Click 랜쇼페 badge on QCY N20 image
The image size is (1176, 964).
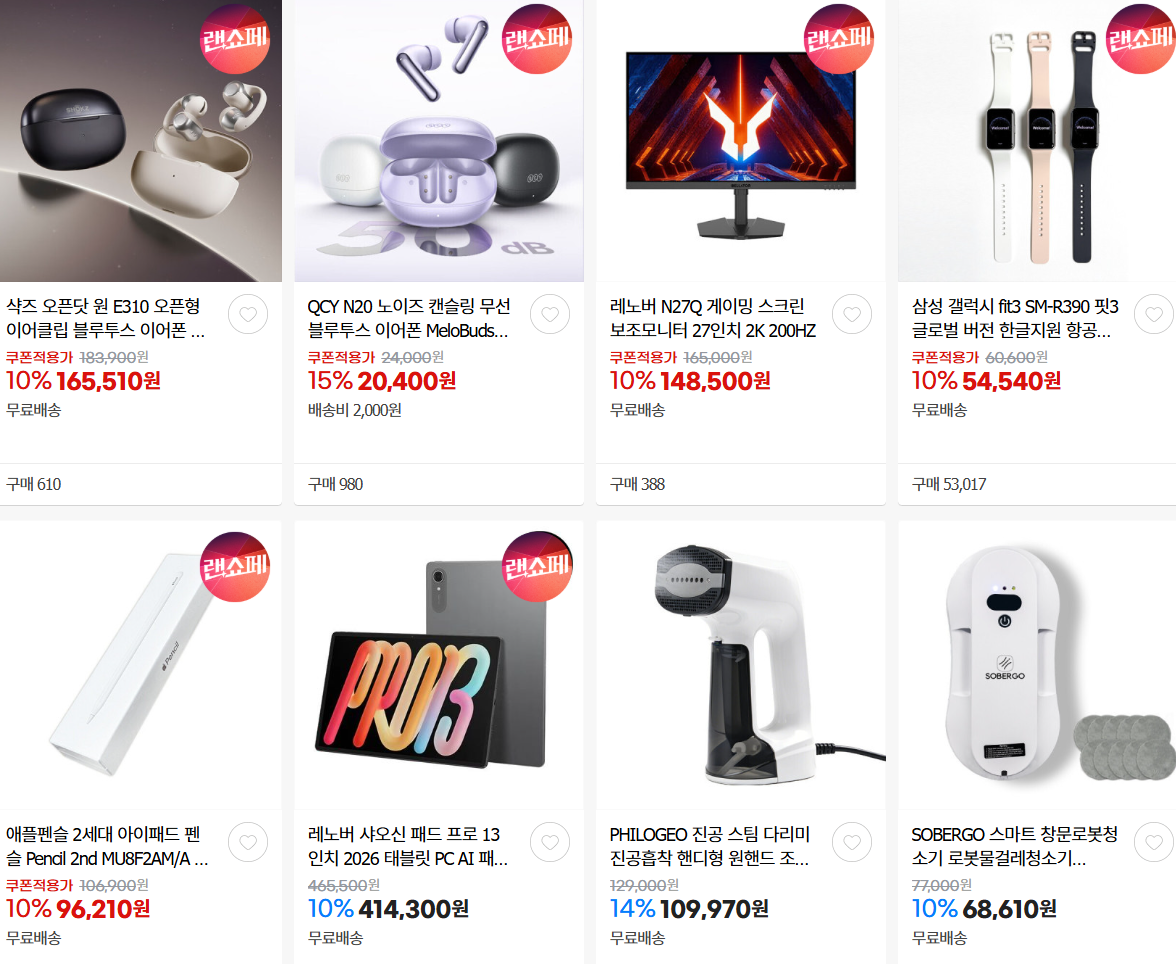click(x=537, y=39)
